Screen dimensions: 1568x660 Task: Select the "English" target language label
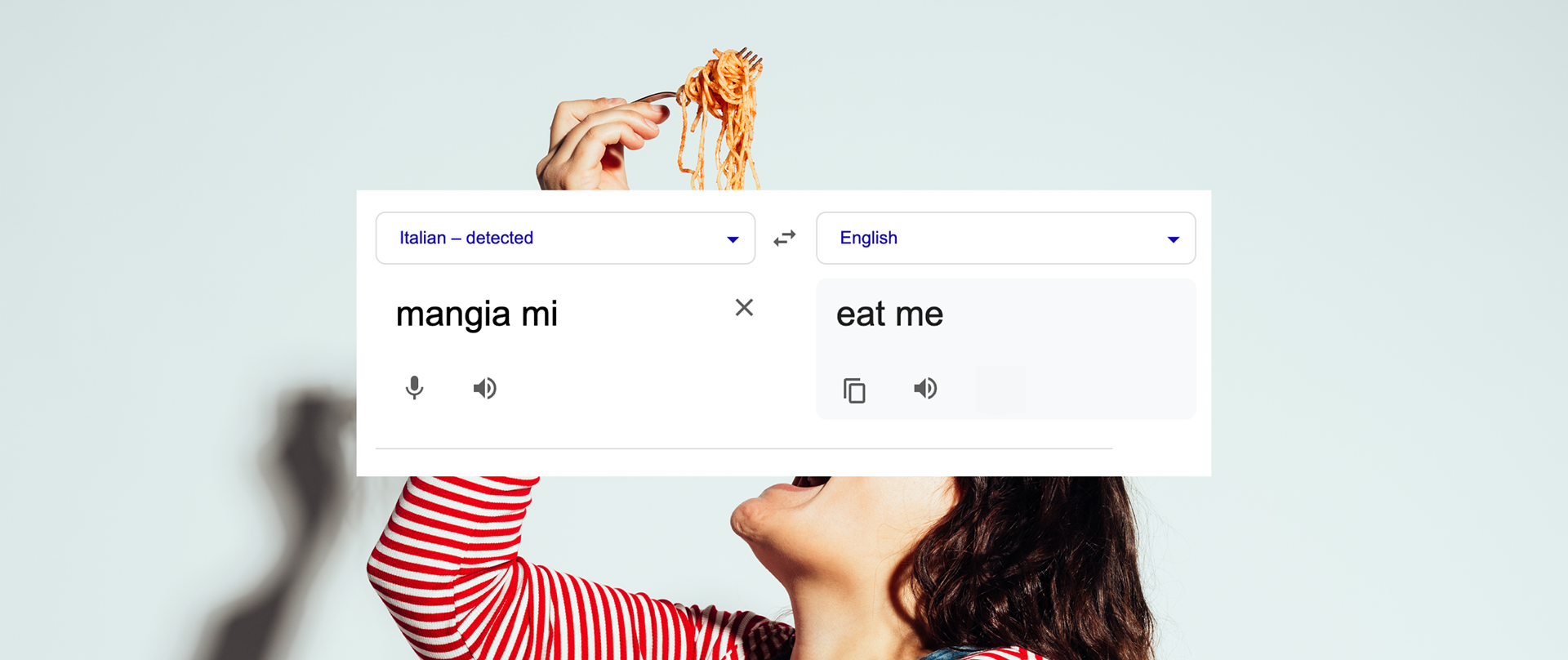pos(868,238)
